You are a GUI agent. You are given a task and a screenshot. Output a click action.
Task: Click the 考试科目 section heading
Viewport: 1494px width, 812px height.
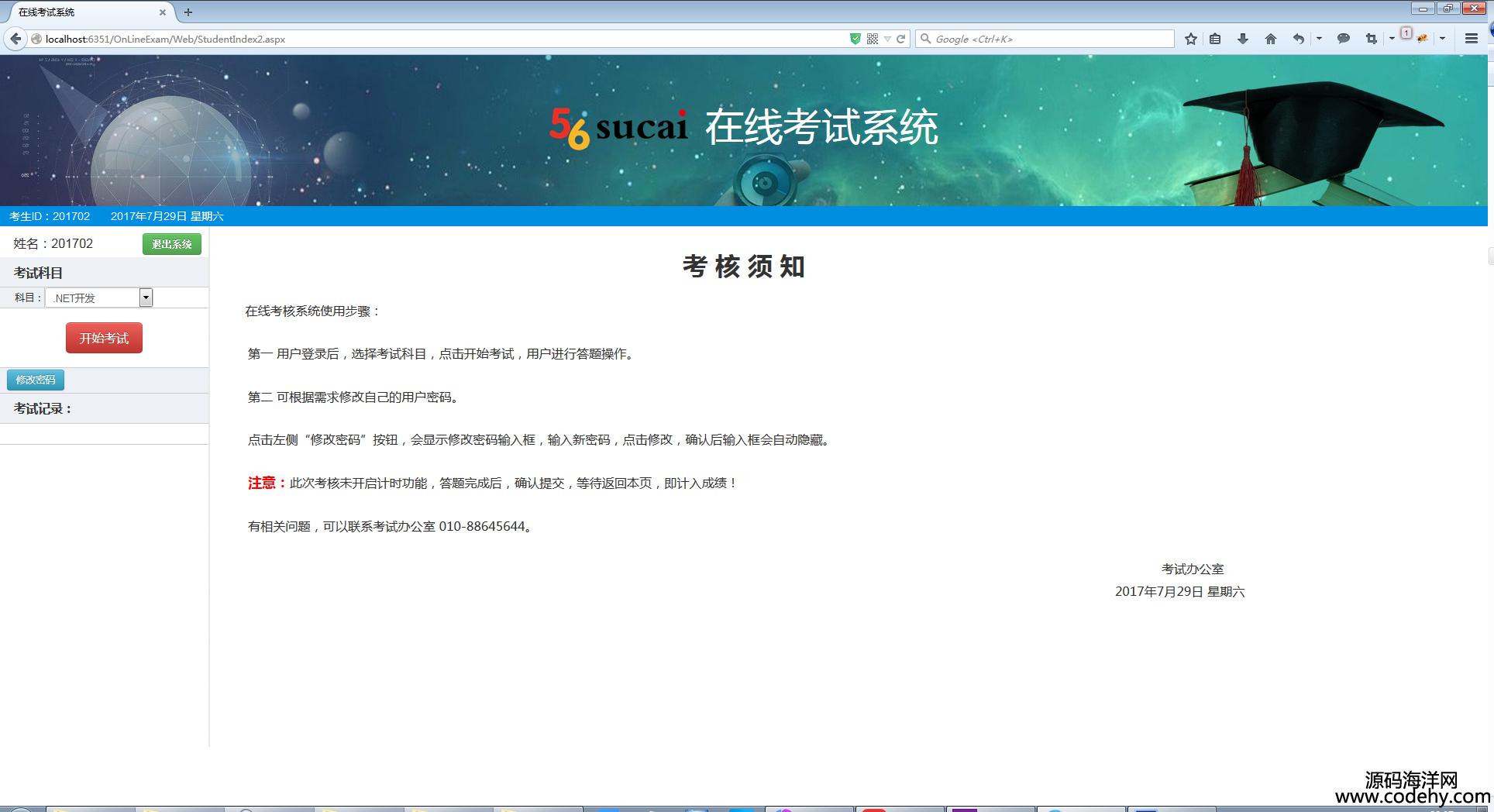[x=38, y=273]
